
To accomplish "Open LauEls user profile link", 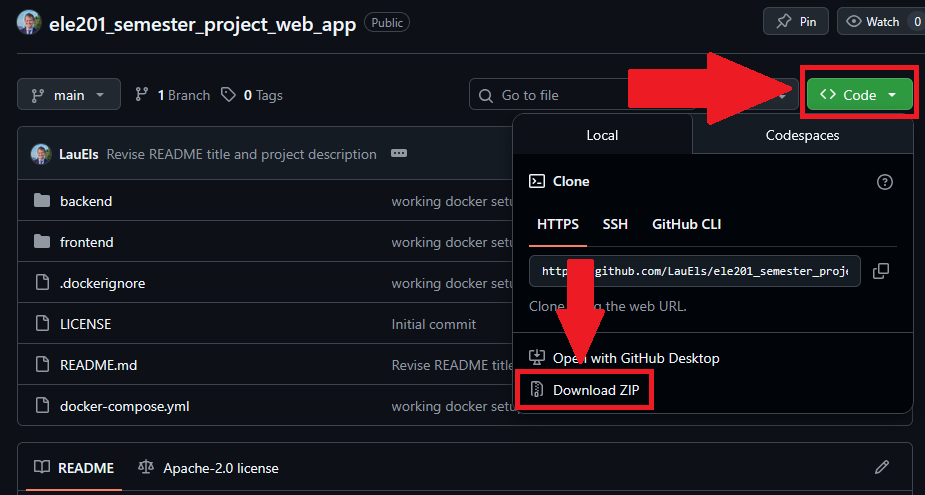I will click(79, 155).
